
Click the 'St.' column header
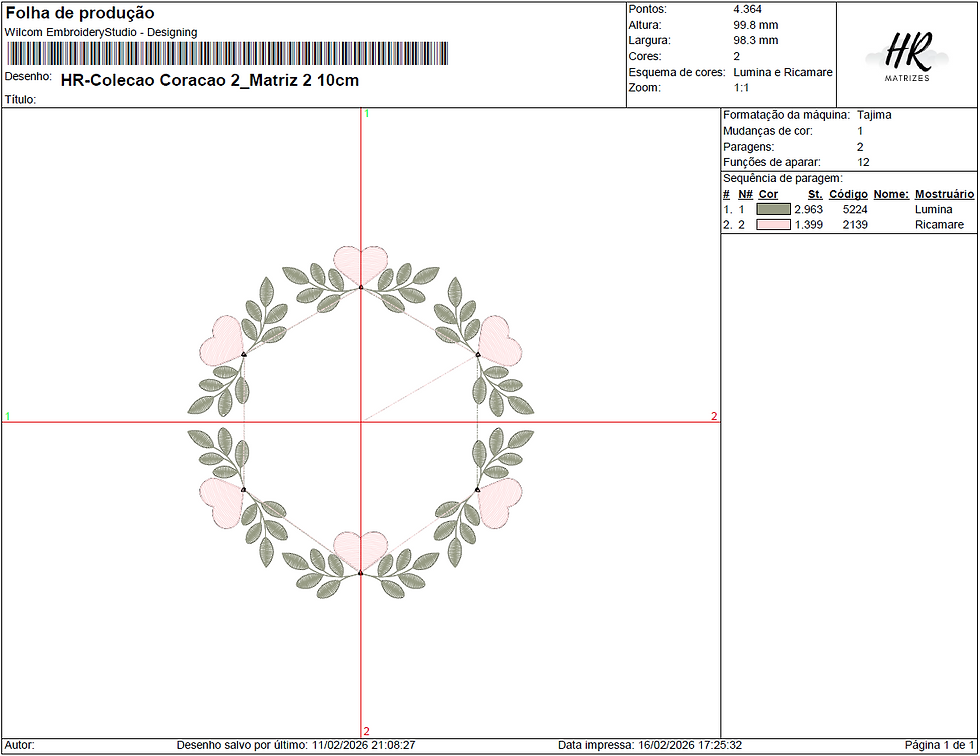click(815, 194)
